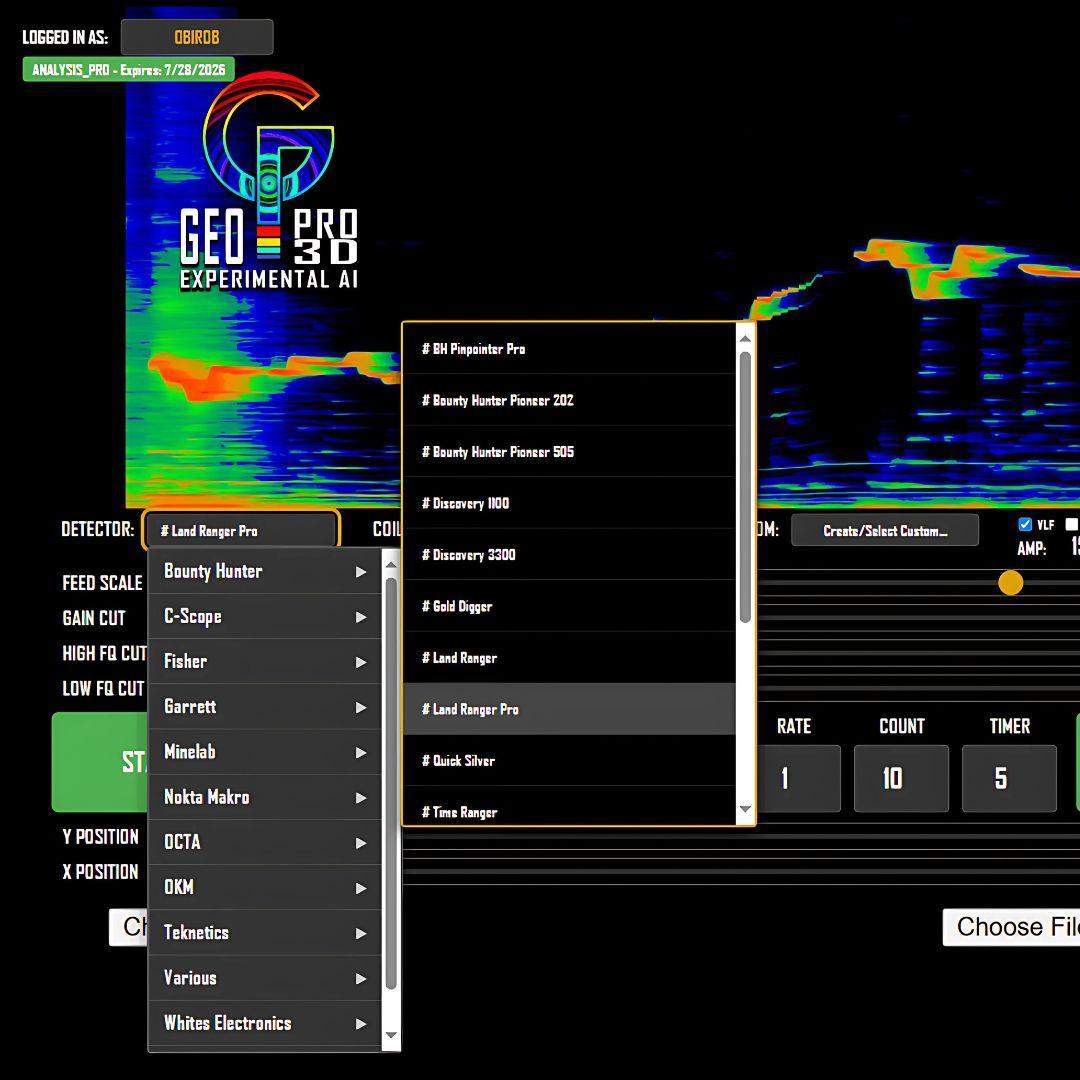
Task: Open the Whites Electronics submenu
Action: tap(265, 1023)
